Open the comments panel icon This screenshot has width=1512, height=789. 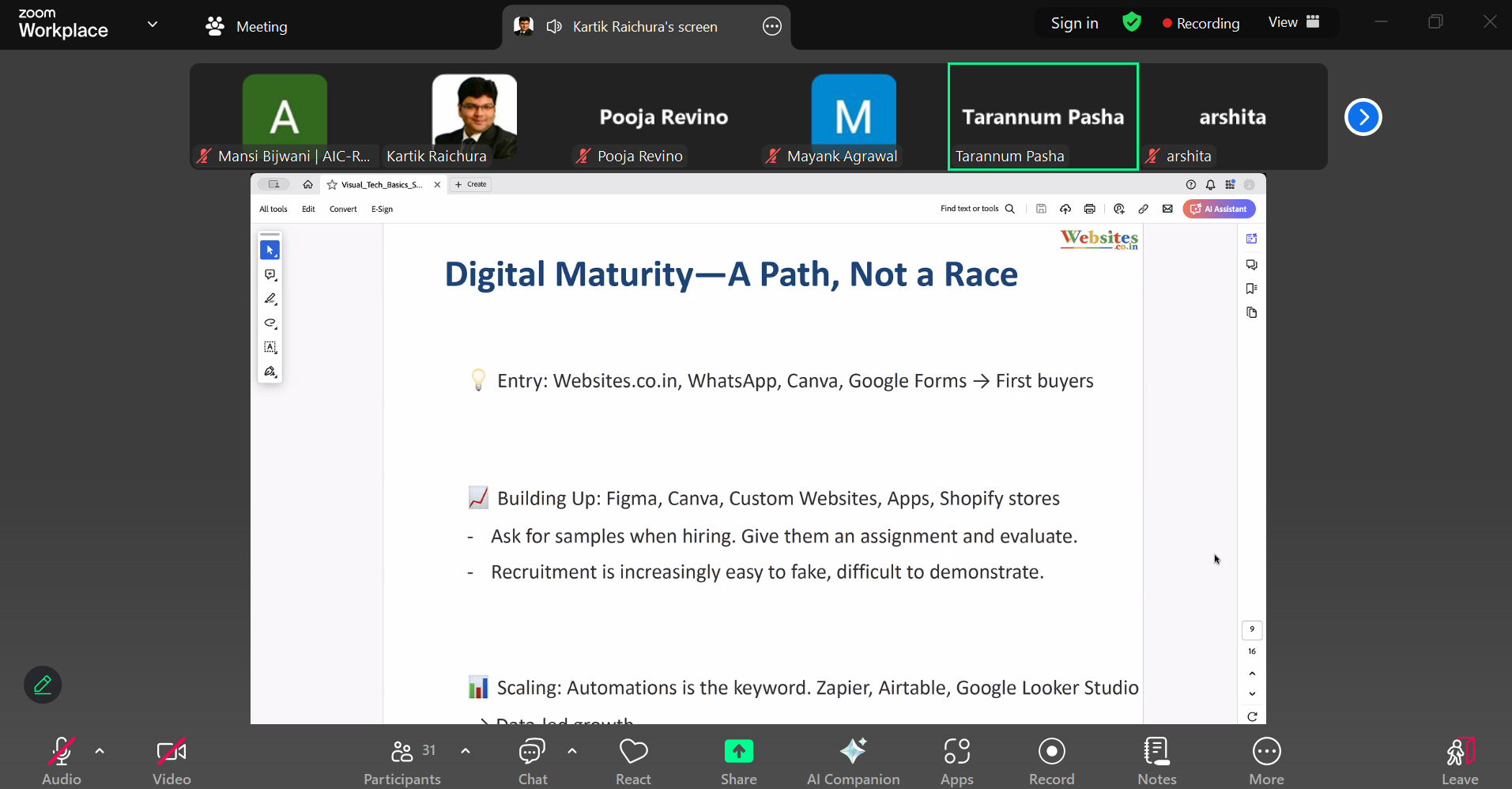1251,264
